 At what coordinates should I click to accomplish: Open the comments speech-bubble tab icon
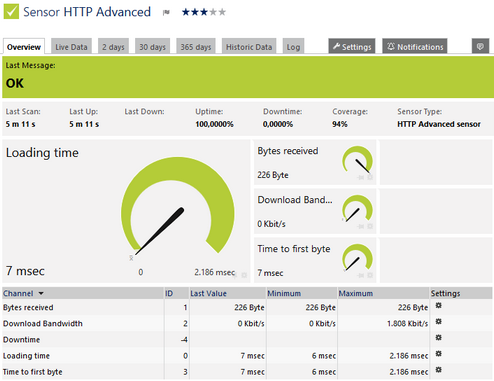(x=480, y=46)
